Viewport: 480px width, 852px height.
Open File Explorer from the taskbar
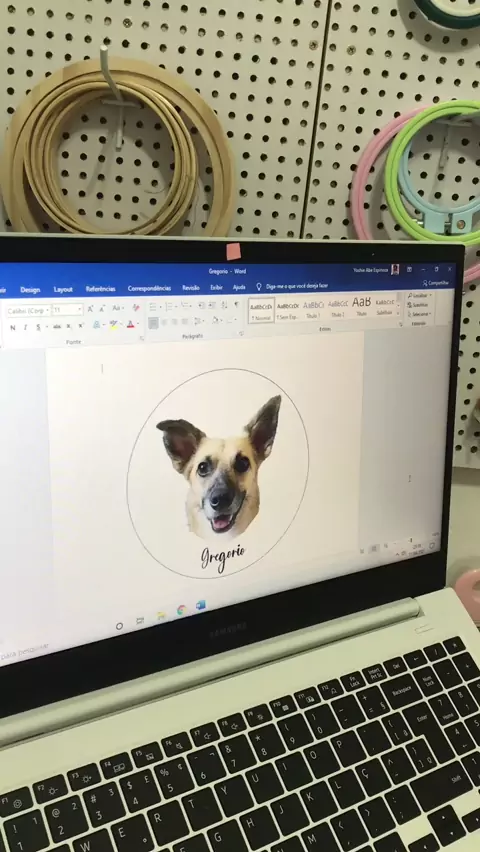click(161, 616)
